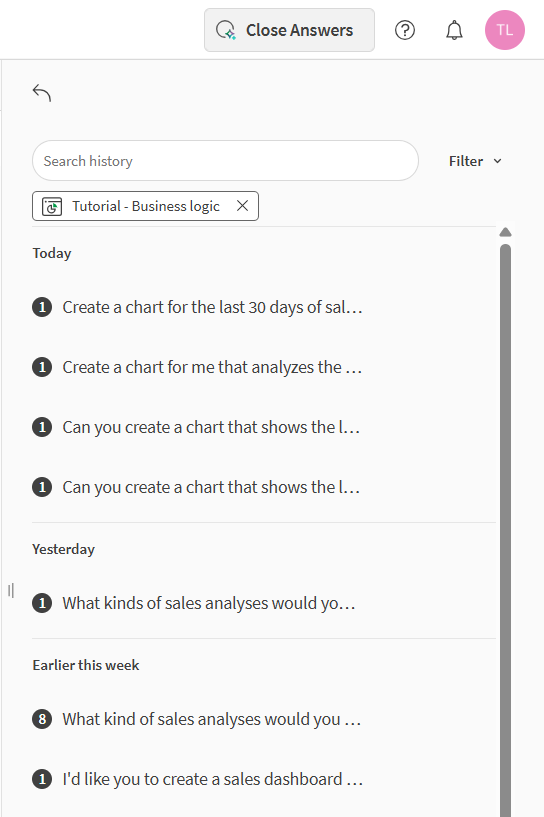Click the badge numbered 8 beside the sales analyses entry

[42, 720]
